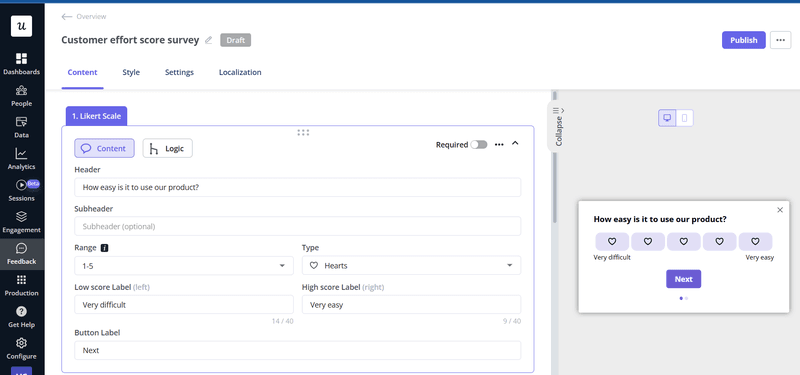Viewport: 800px width, 375px height.
Task: Toggle the Required switch on
Action: [479, 145]
